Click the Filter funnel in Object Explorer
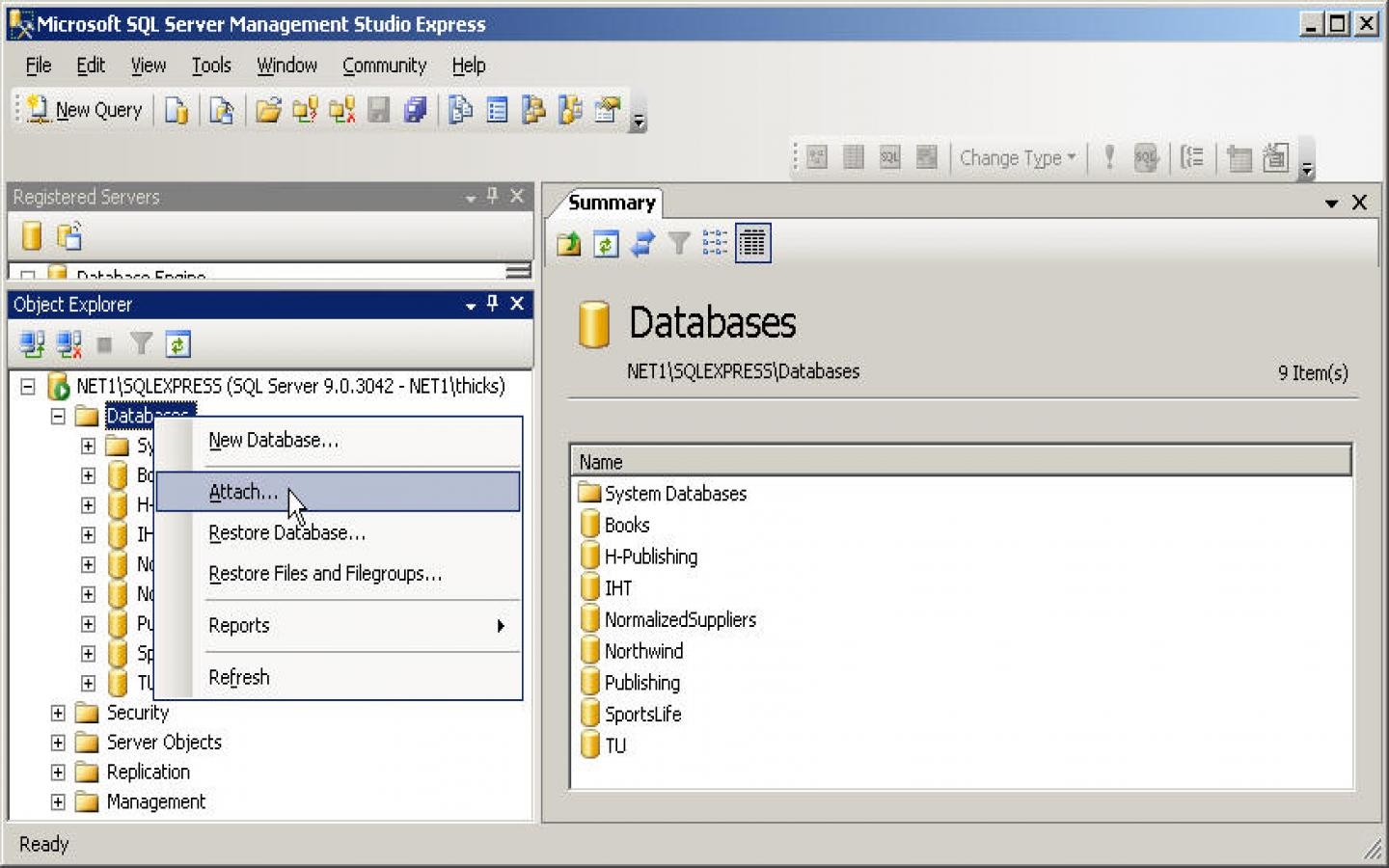This screenshot has width=1389, height=868. (x=141, y=343)
